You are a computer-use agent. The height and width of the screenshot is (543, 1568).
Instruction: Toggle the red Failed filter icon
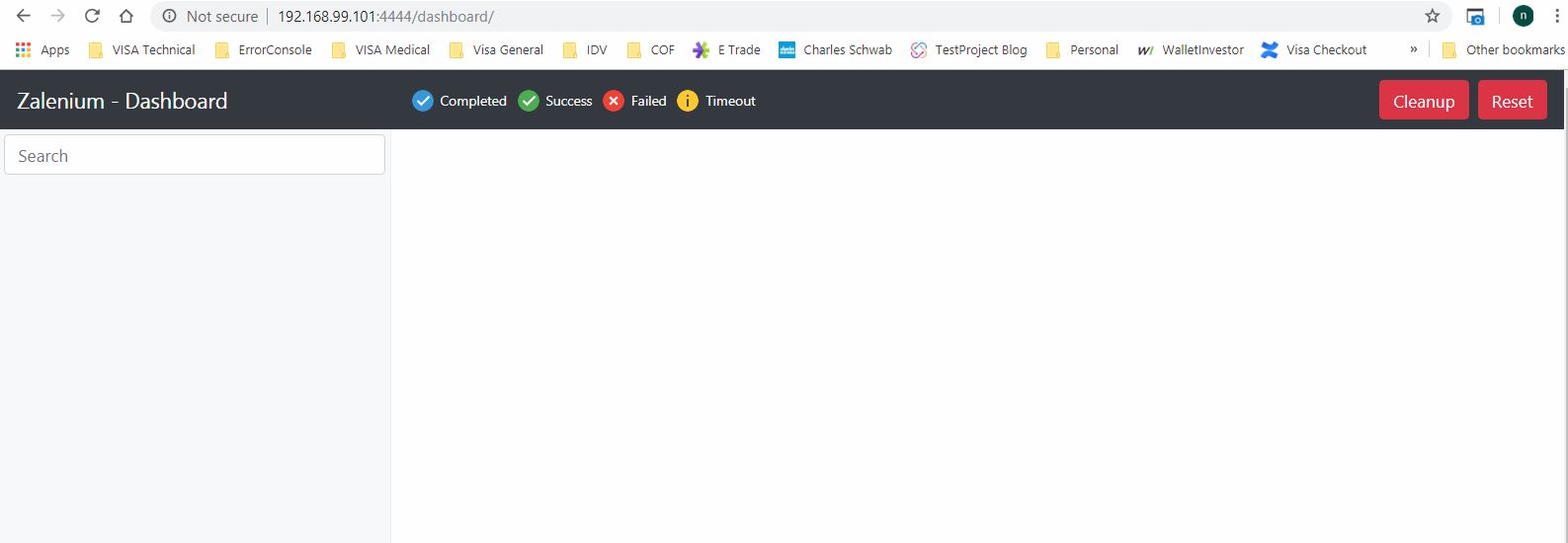(614, 101)
